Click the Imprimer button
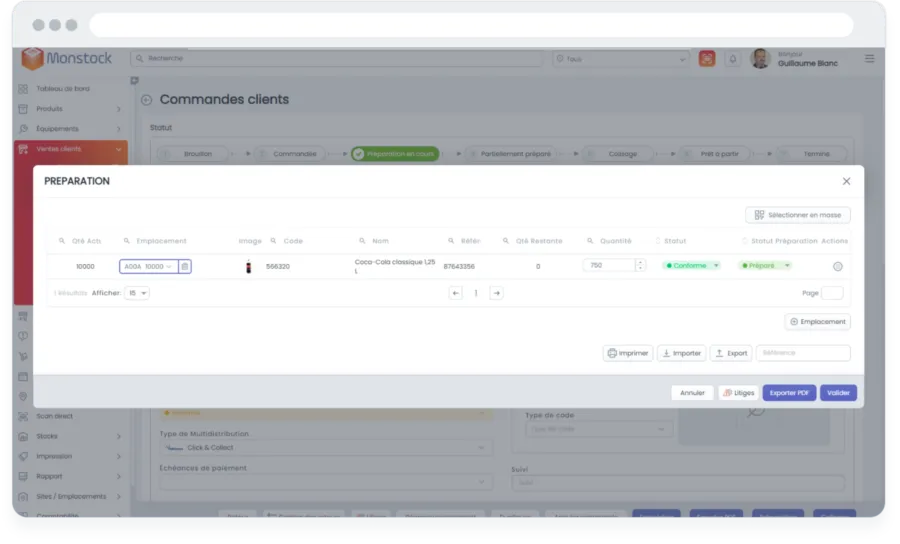 (628, 353)
